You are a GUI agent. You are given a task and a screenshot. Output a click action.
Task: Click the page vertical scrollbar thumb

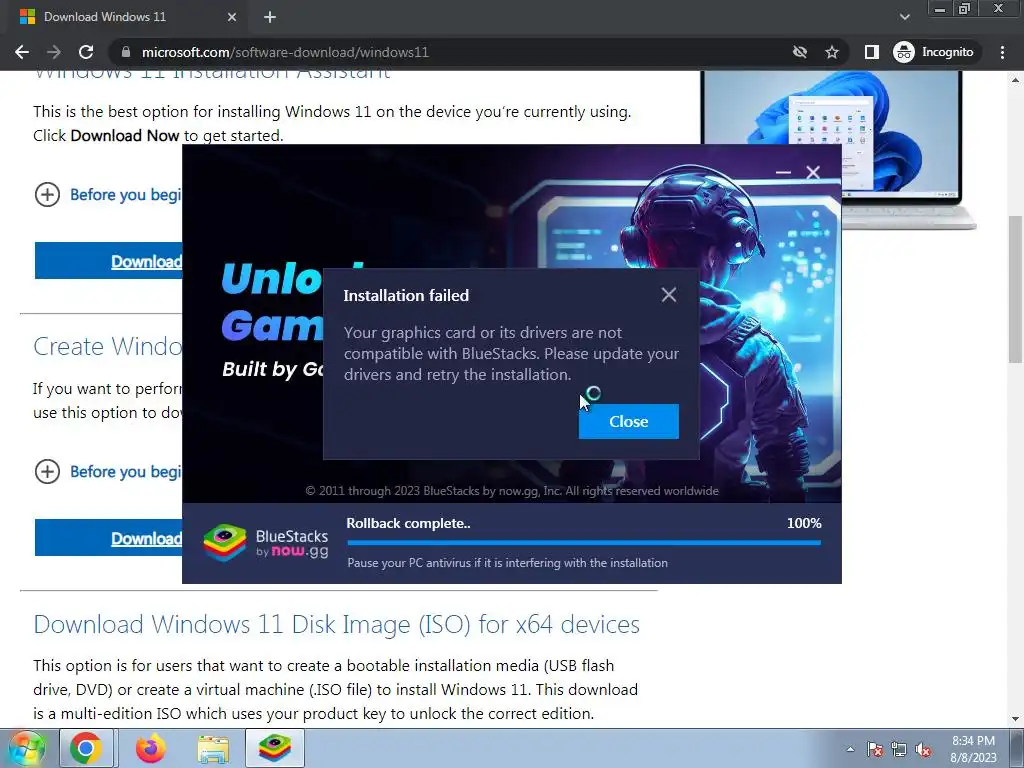tap(1015, 289)
